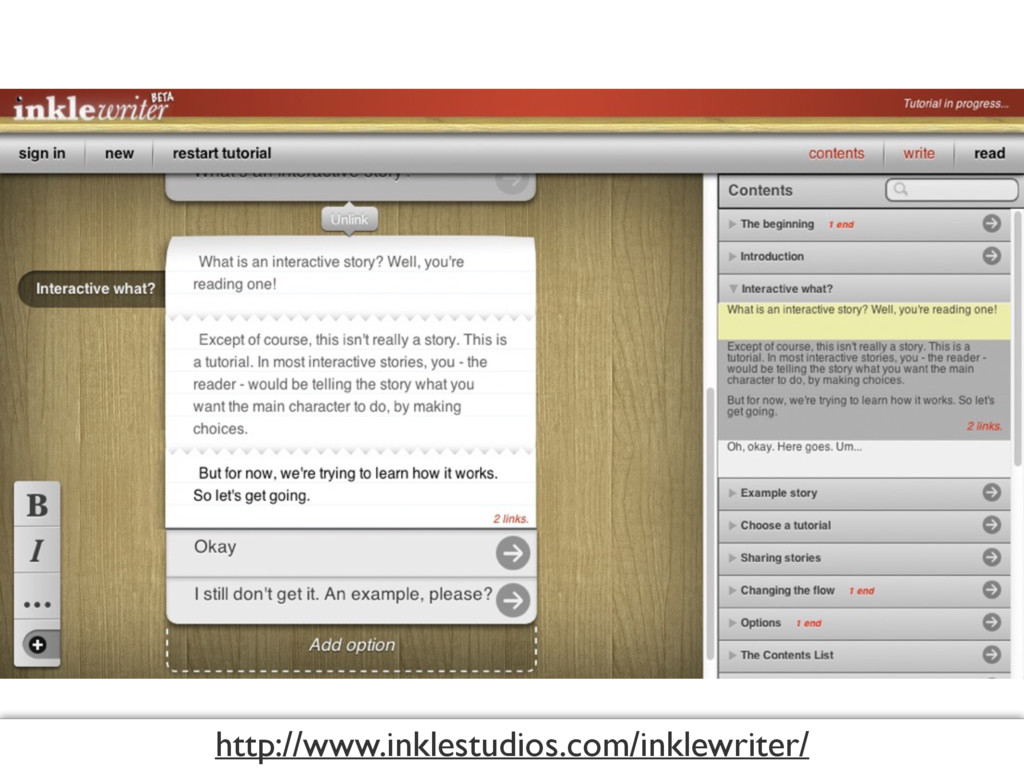The image size is (1024, 768).
Task: Click the red '2 links.' label in editor
Action: pyautogui.click(x=510, y=519)
